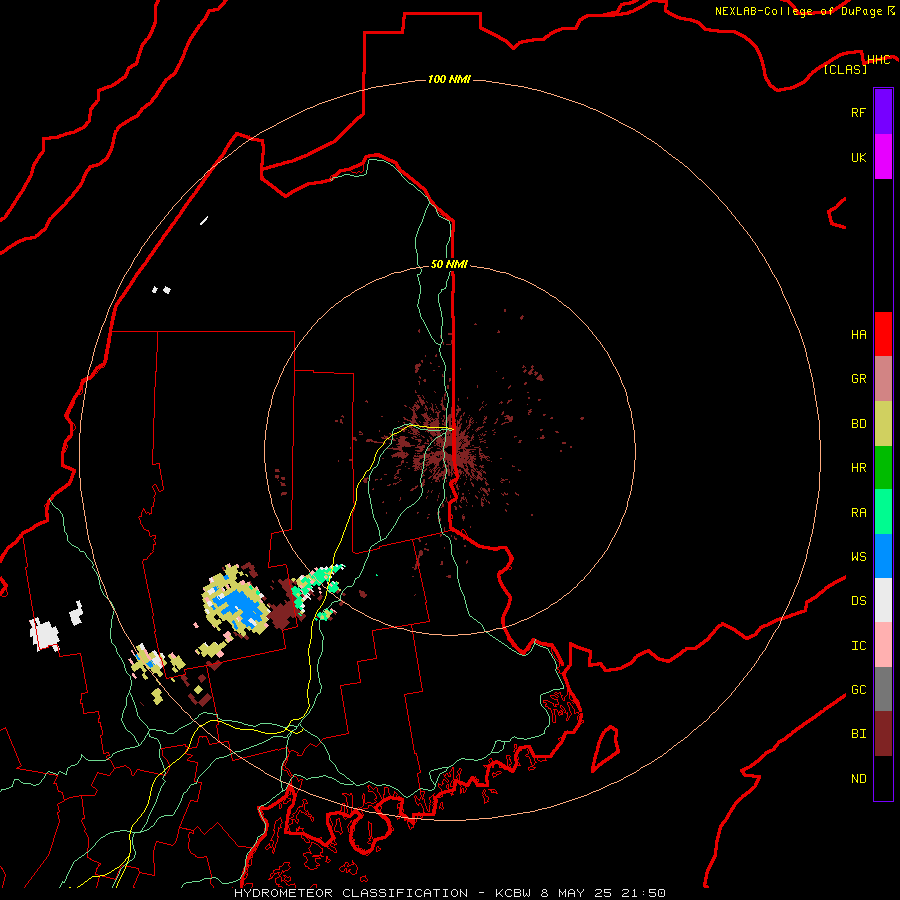Click the RF legend label

coord(858,112)
